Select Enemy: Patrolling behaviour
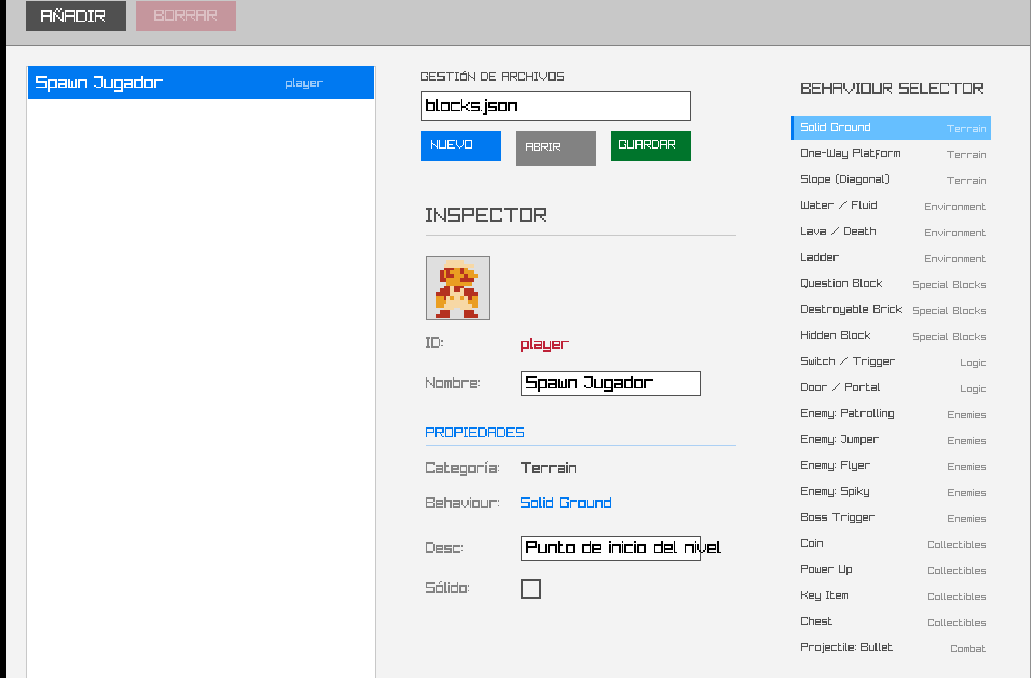The width and height of the screenshot is (1031, 678). (x=891, y=414)
